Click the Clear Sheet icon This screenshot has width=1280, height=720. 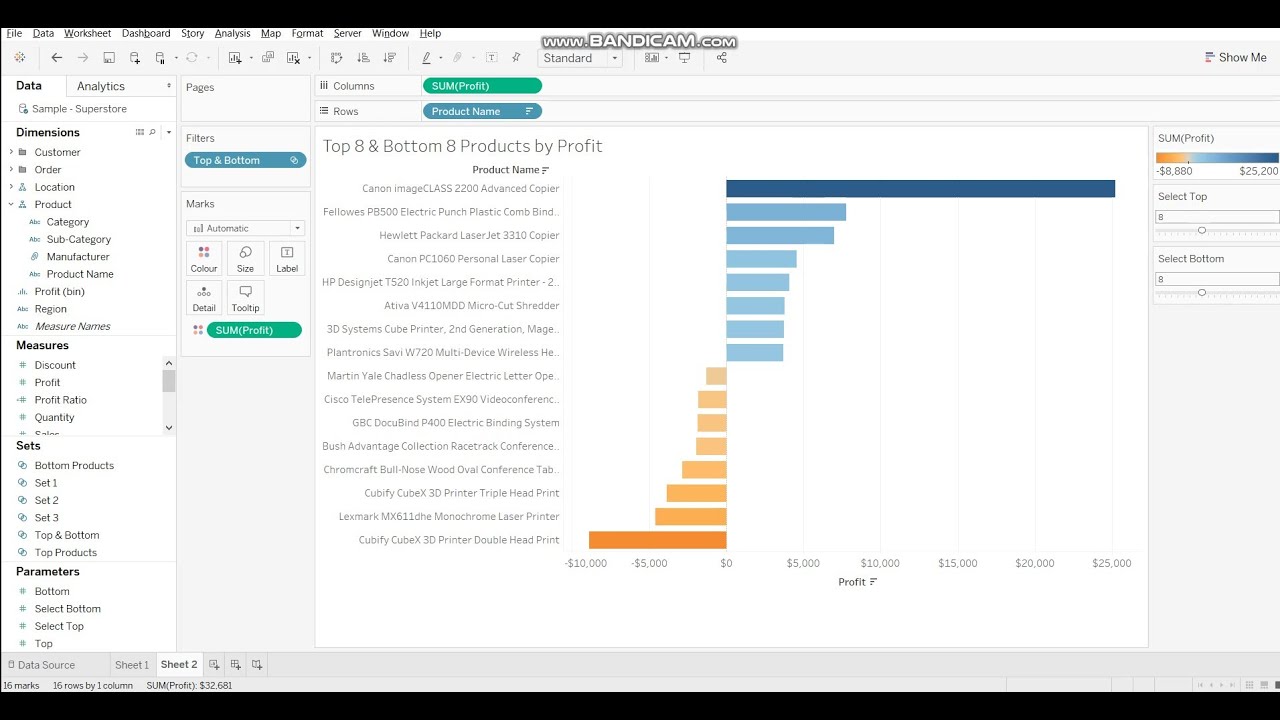(x=293, y=58)
